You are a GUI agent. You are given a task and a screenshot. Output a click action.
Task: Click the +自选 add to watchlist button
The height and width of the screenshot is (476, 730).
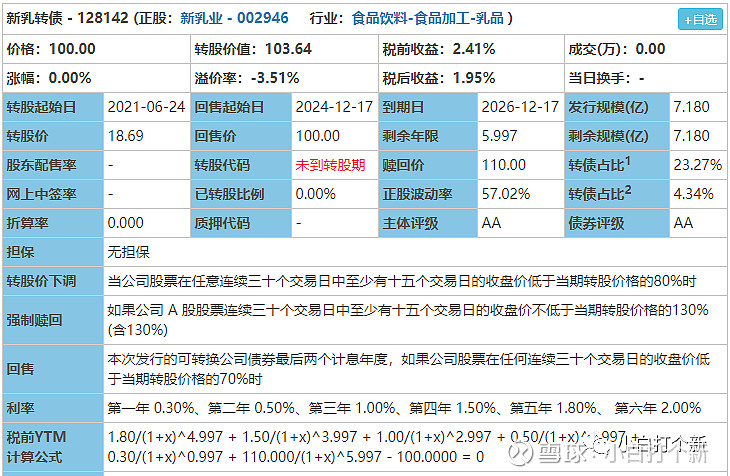(699, 19)
